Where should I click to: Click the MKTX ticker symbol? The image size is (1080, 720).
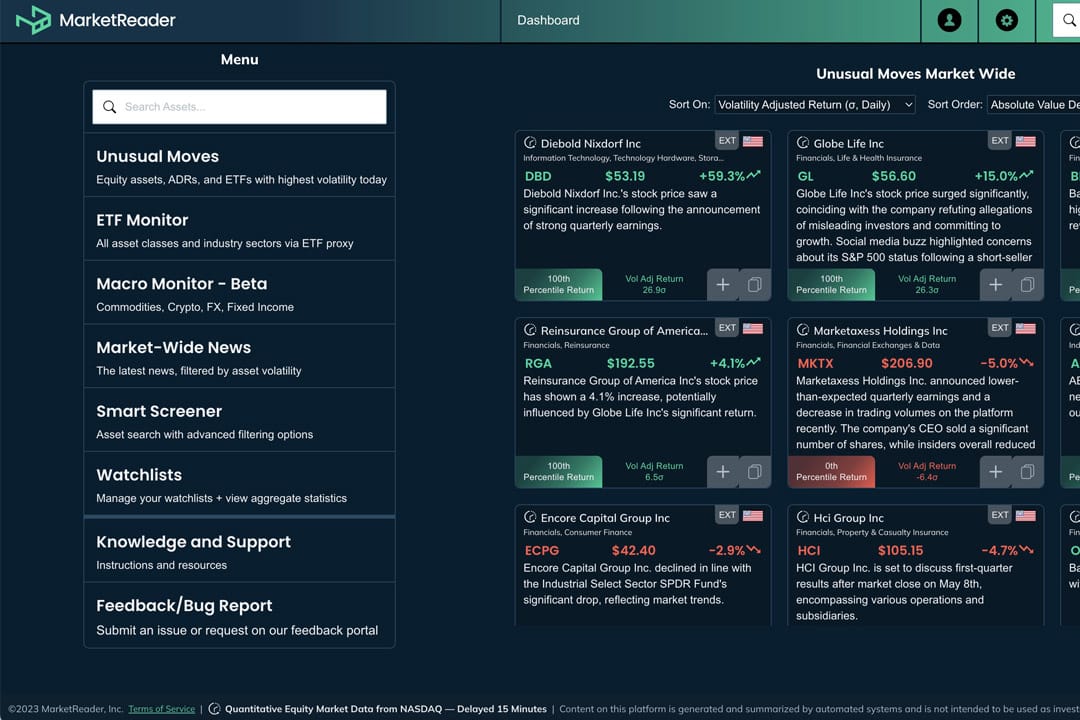tap(816, 364)
